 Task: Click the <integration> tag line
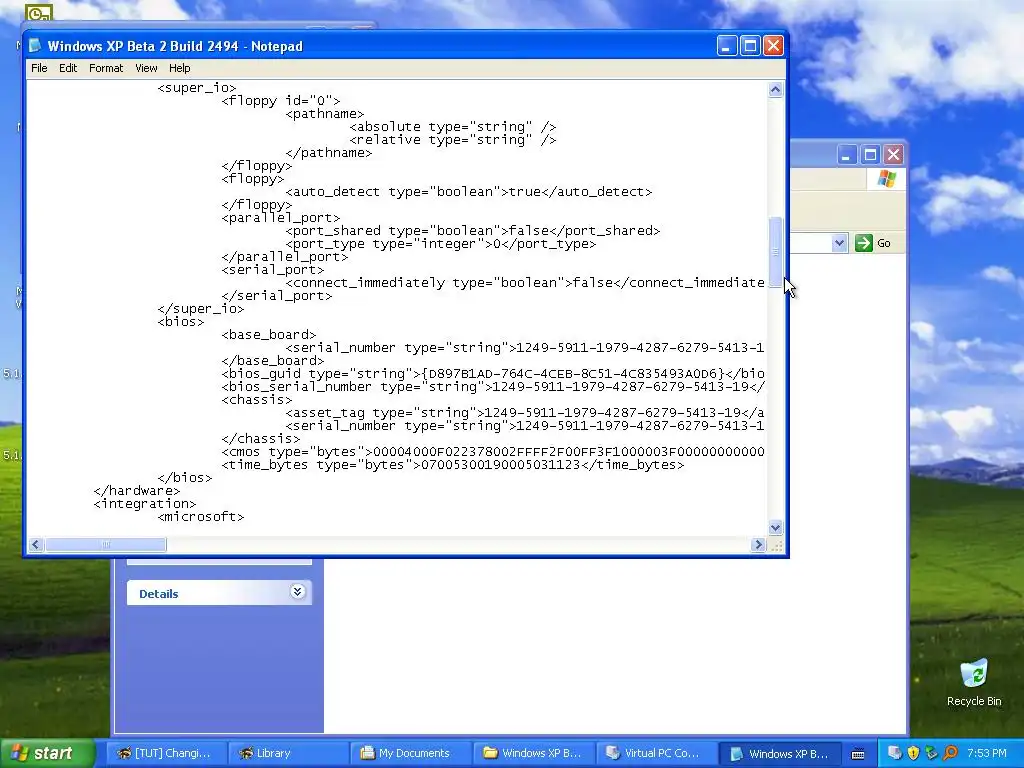coord(144,504)
